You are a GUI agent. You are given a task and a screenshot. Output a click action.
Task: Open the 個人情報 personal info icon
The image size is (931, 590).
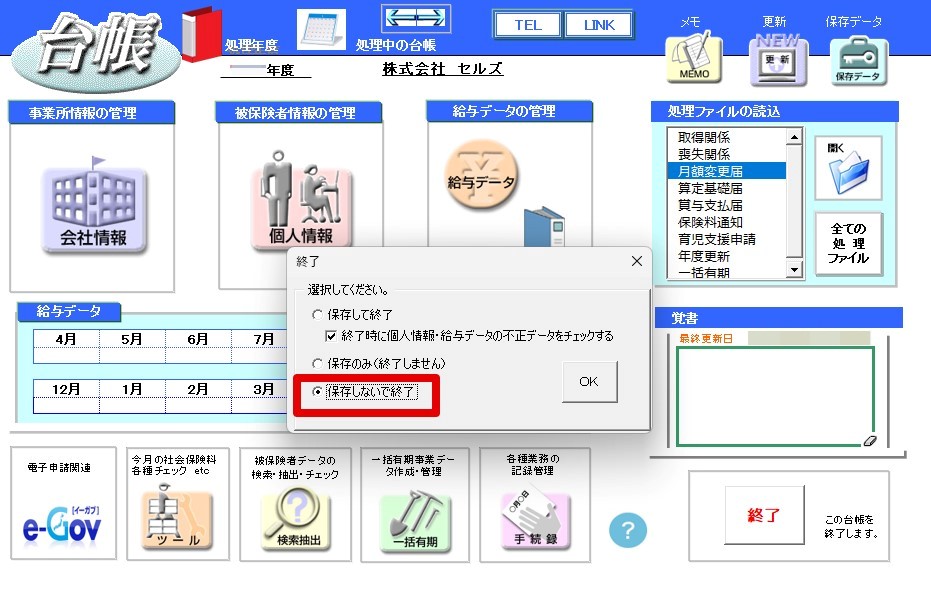click(301, 200)
